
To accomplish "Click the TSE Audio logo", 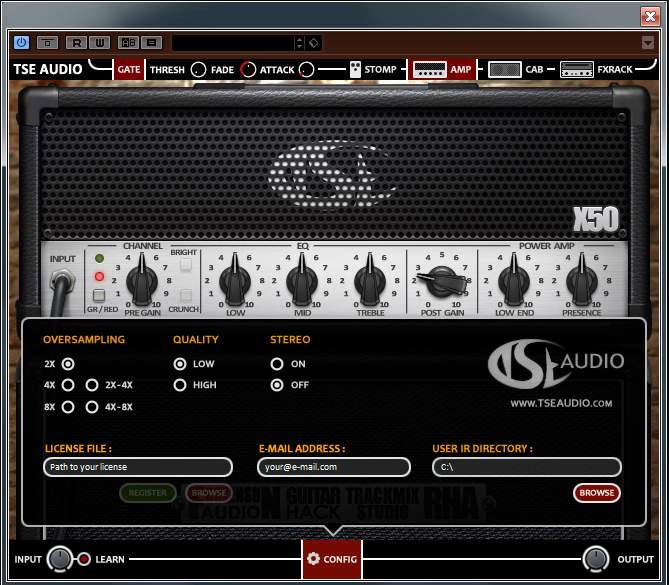I will (x=556, y=364).
